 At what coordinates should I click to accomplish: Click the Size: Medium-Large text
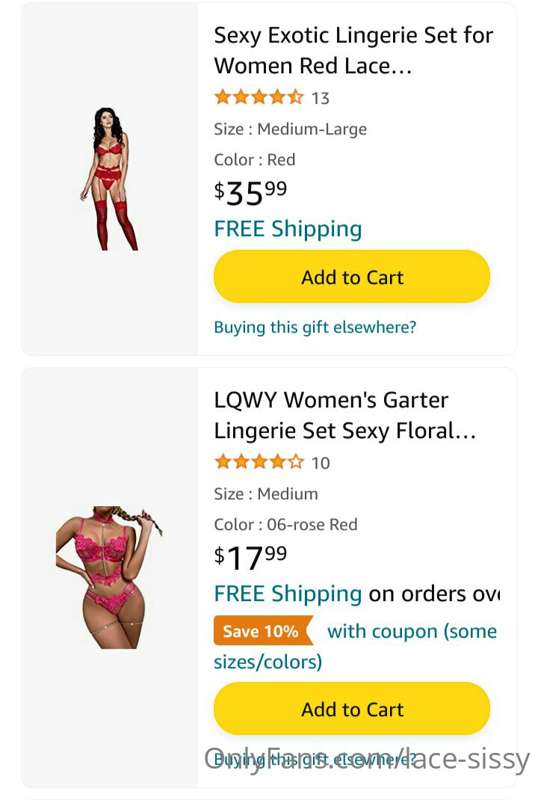click(290, 129)
